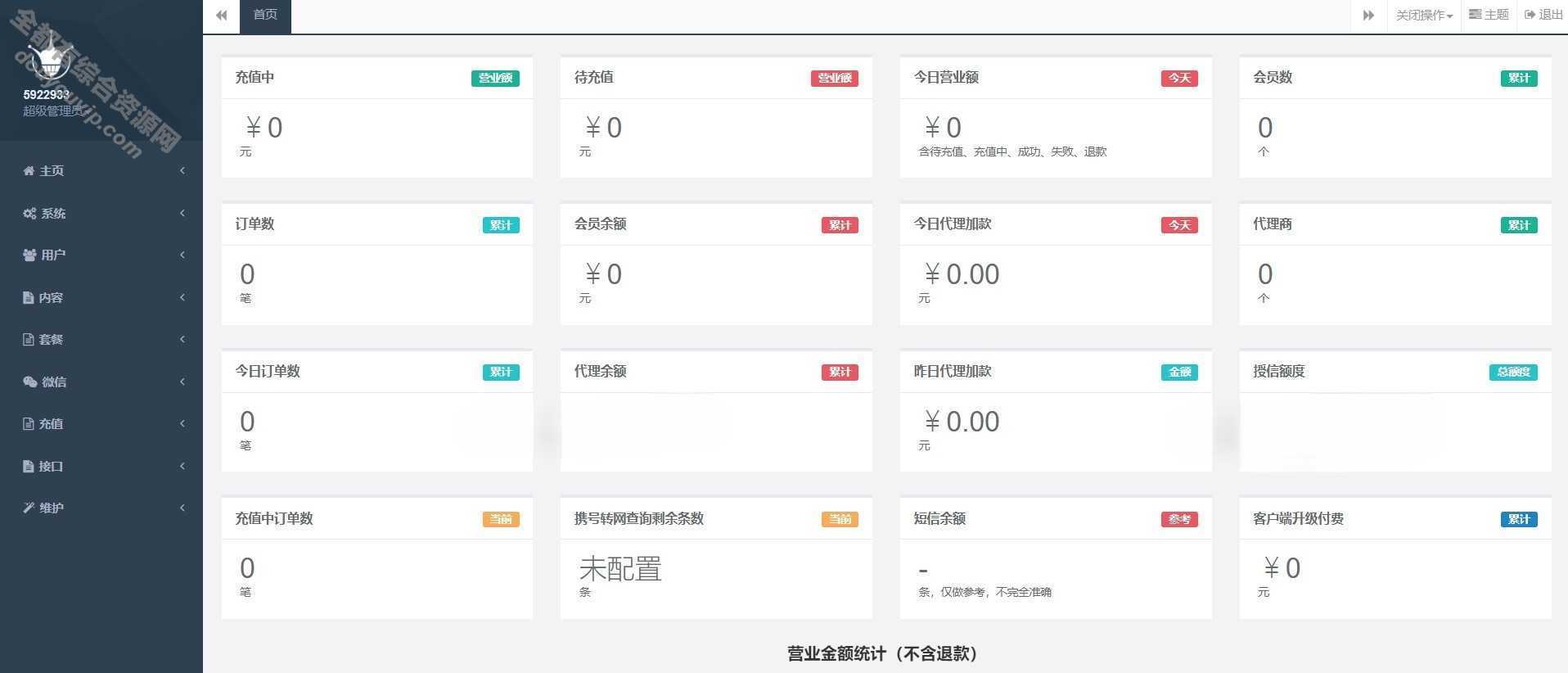Click the 充值中订单数 card title

(274, 518)
